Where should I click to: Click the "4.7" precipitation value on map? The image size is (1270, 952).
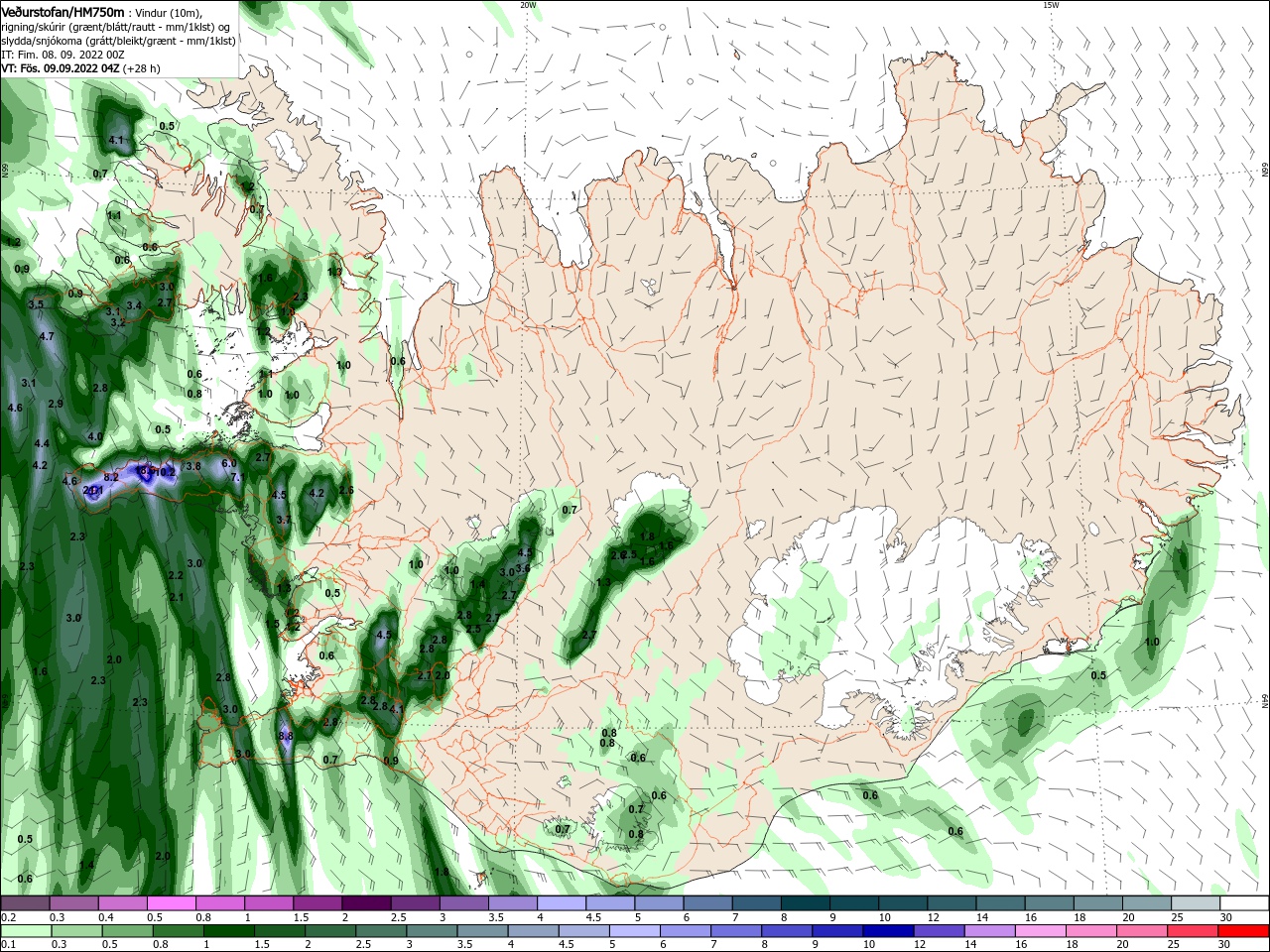click(x=47, y=336)
